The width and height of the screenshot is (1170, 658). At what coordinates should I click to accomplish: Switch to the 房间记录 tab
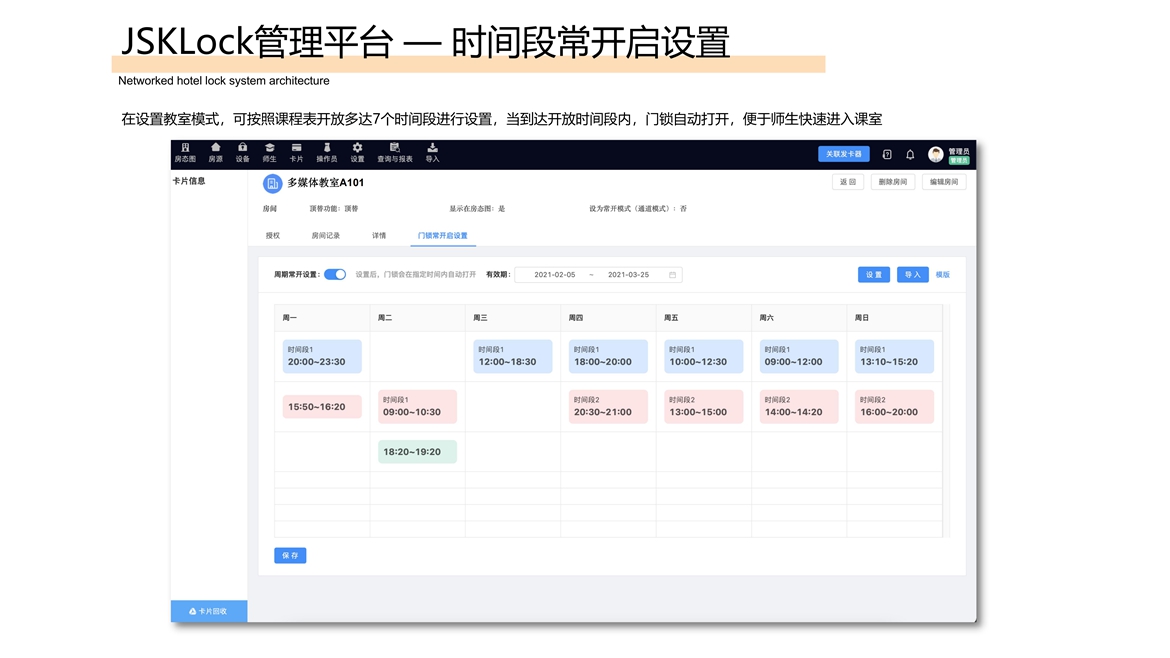coord(325,236)
